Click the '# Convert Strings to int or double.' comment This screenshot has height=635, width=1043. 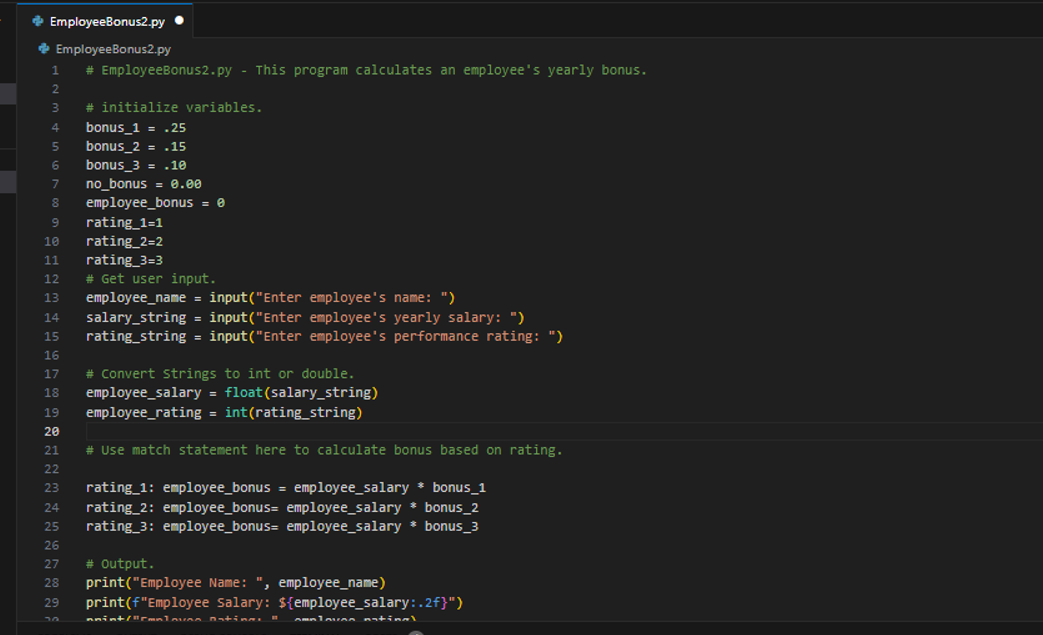coord(220,374)
